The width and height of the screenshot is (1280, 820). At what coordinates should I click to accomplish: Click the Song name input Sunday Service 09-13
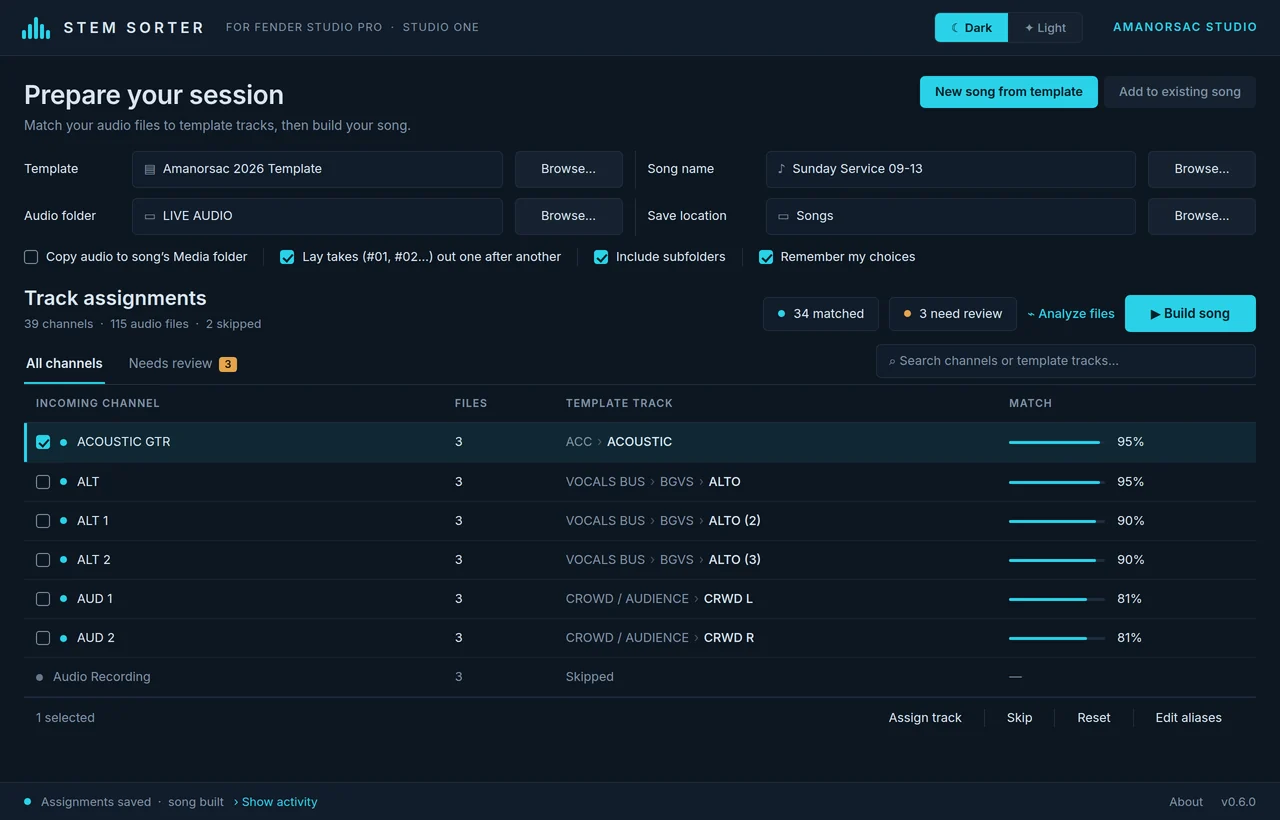click(950, 169)
